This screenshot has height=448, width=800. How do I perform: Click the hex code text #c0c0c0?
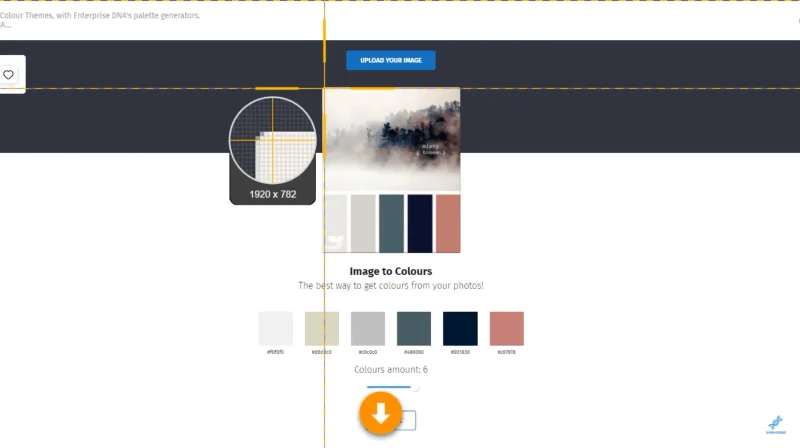point(368,352)
